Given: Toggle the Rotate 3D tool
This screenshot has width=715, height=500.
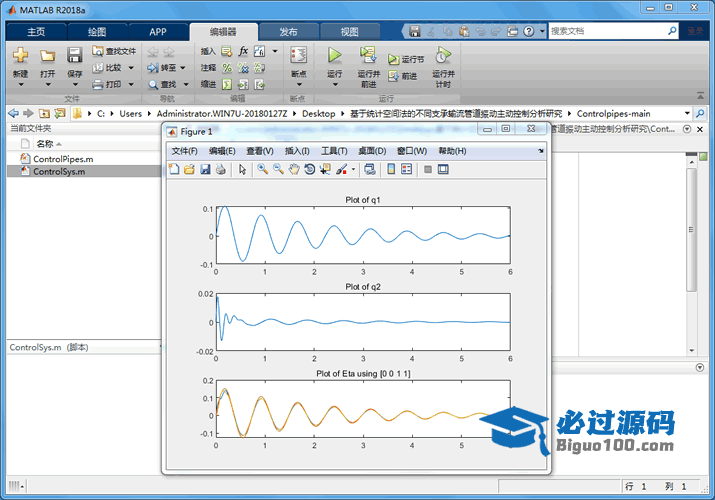Looking at the screenshot, I should (310, 170).
